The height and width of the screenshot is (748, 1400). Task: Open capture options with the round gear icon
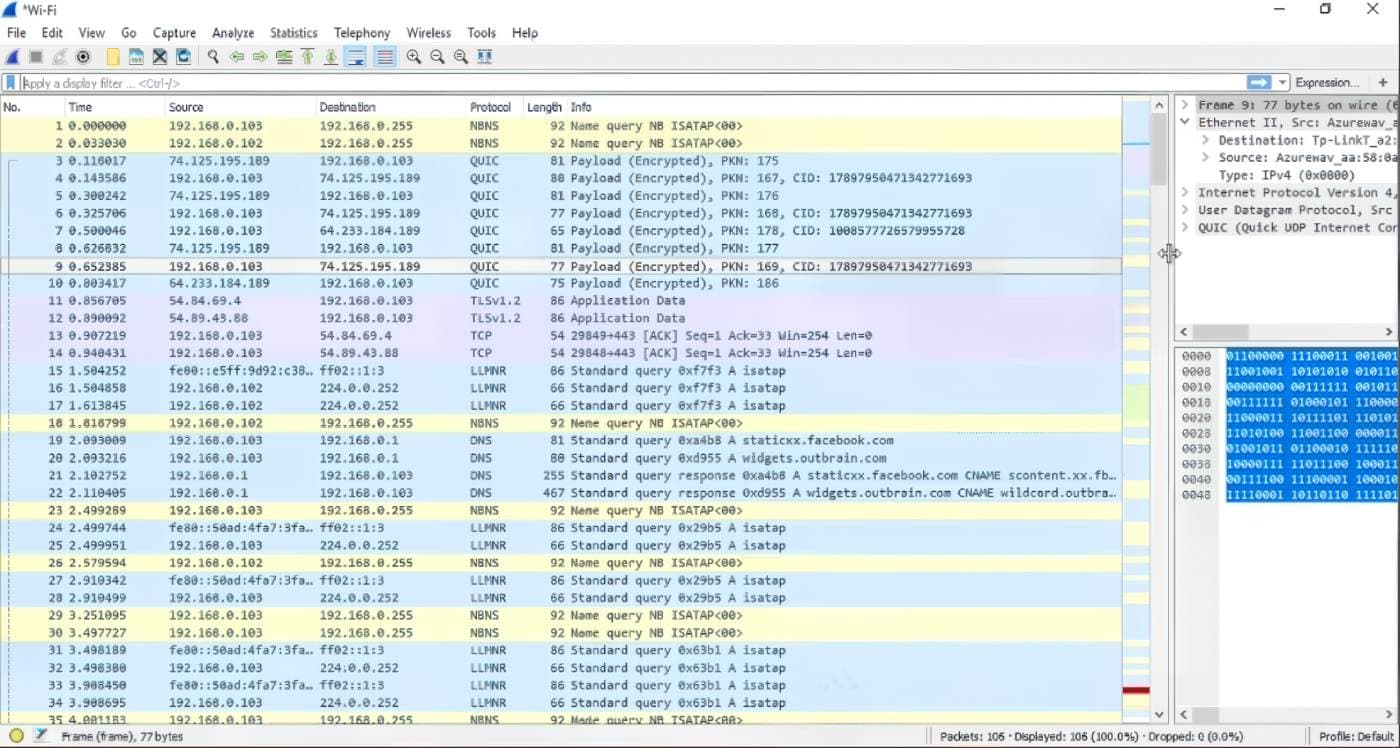pyautogui.click(x=83, y=57)
